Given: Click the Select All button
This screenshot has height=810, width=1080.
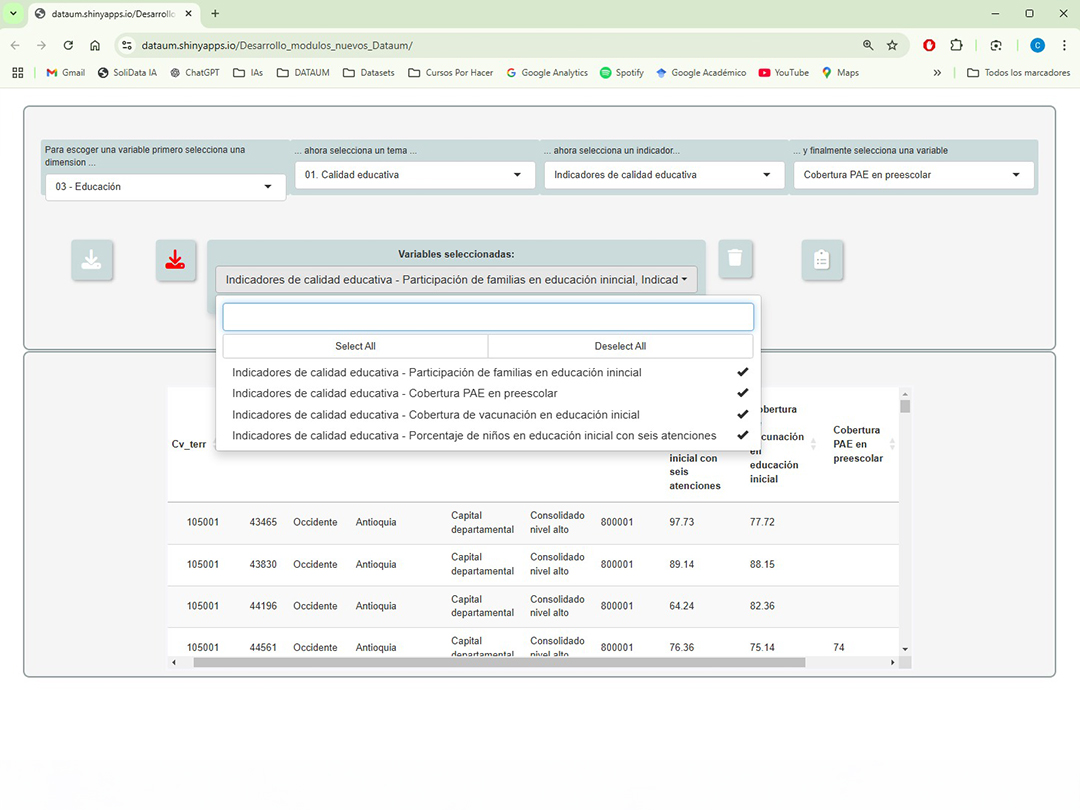Looking at the screenshot, I should (x=355, y=345).
